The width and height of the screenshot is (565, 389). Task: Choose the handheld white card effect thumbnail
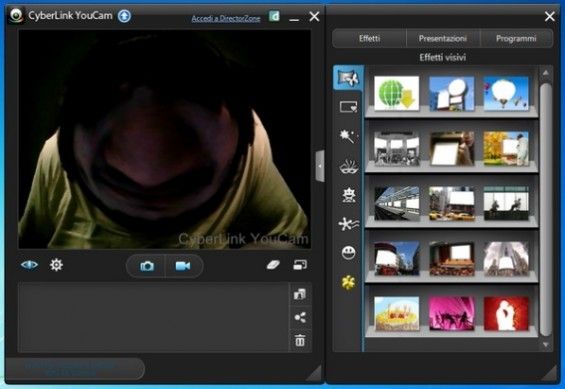[451, 148]
